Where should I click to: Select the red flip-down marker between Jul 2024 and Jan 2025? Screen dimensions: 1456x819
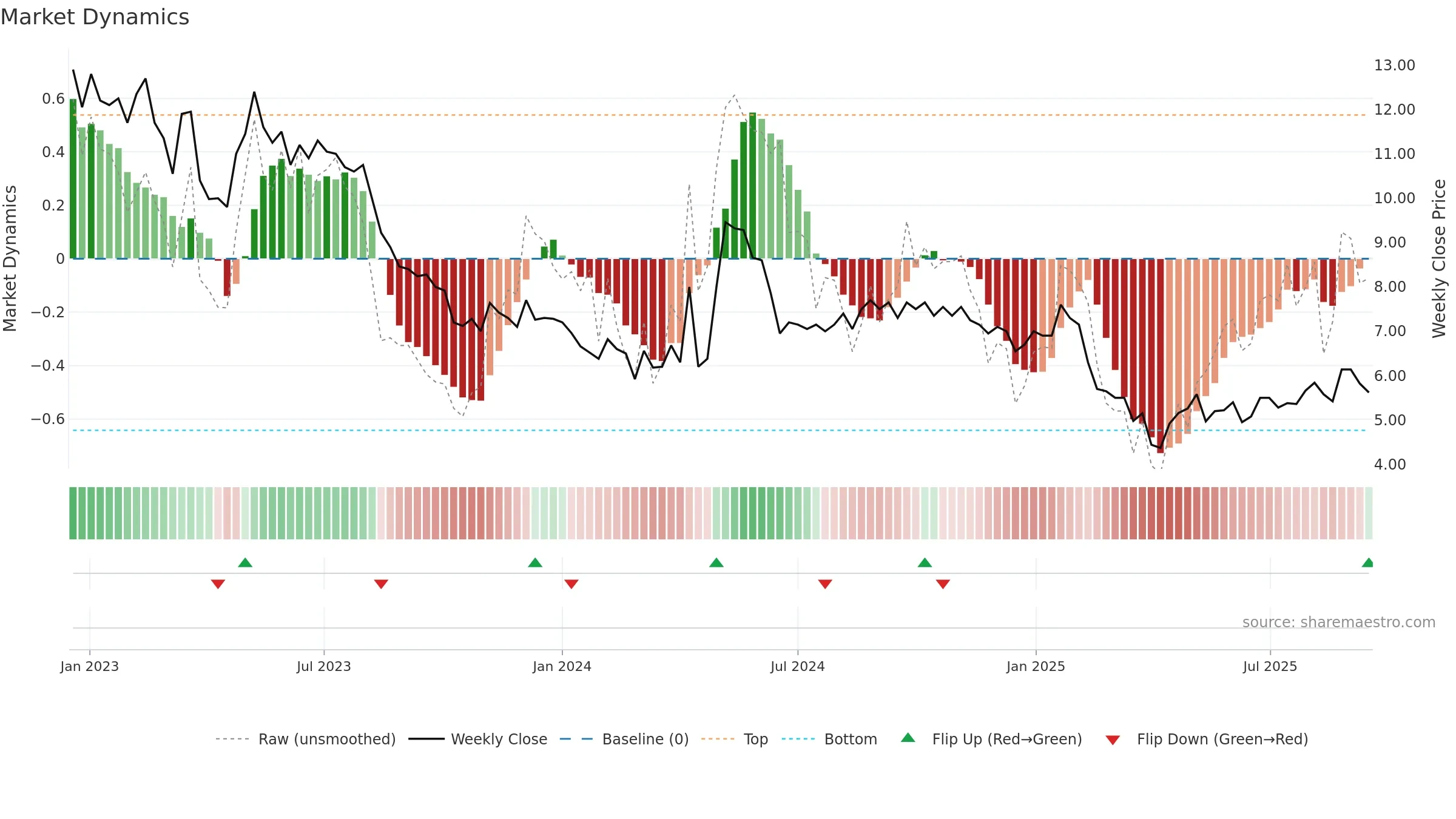click(943, 584)
